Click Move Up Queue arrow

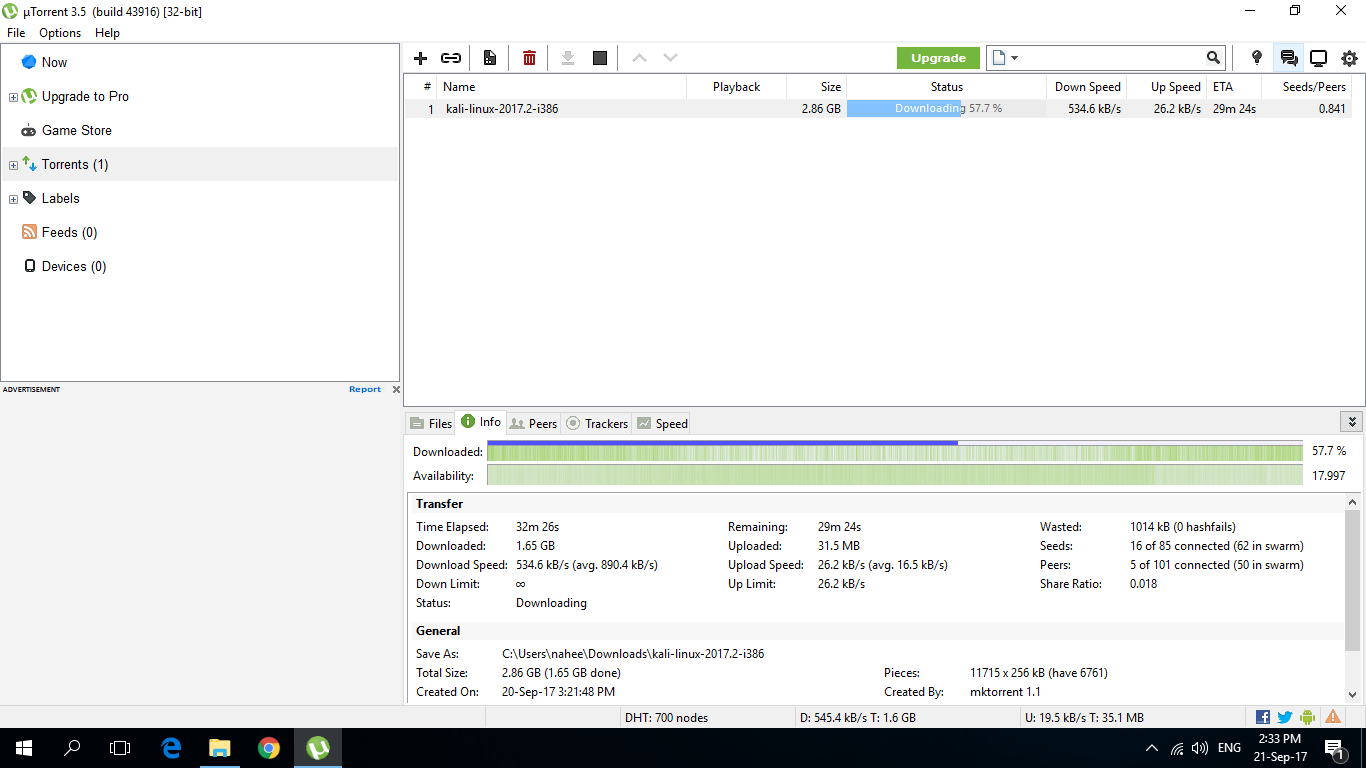(x=639, y=58)
